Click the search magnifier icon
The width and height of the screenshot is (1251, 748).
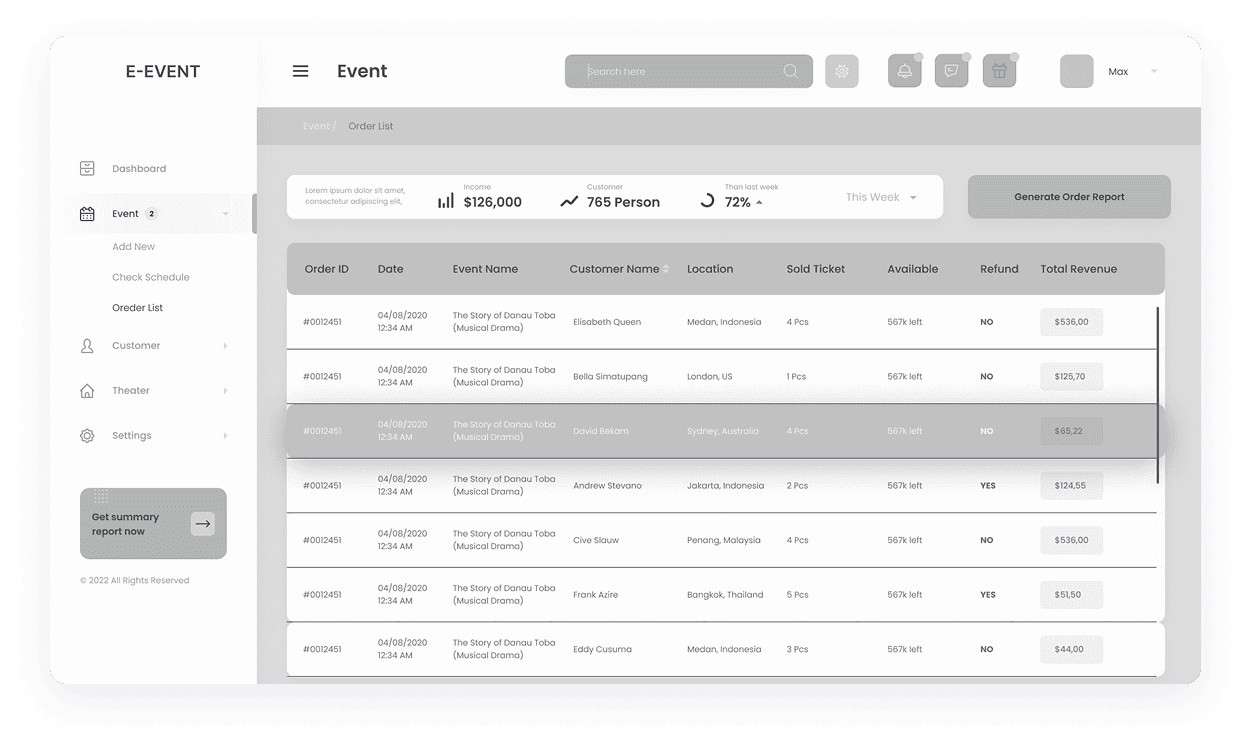pyautogui.click(x=790, y=71)
